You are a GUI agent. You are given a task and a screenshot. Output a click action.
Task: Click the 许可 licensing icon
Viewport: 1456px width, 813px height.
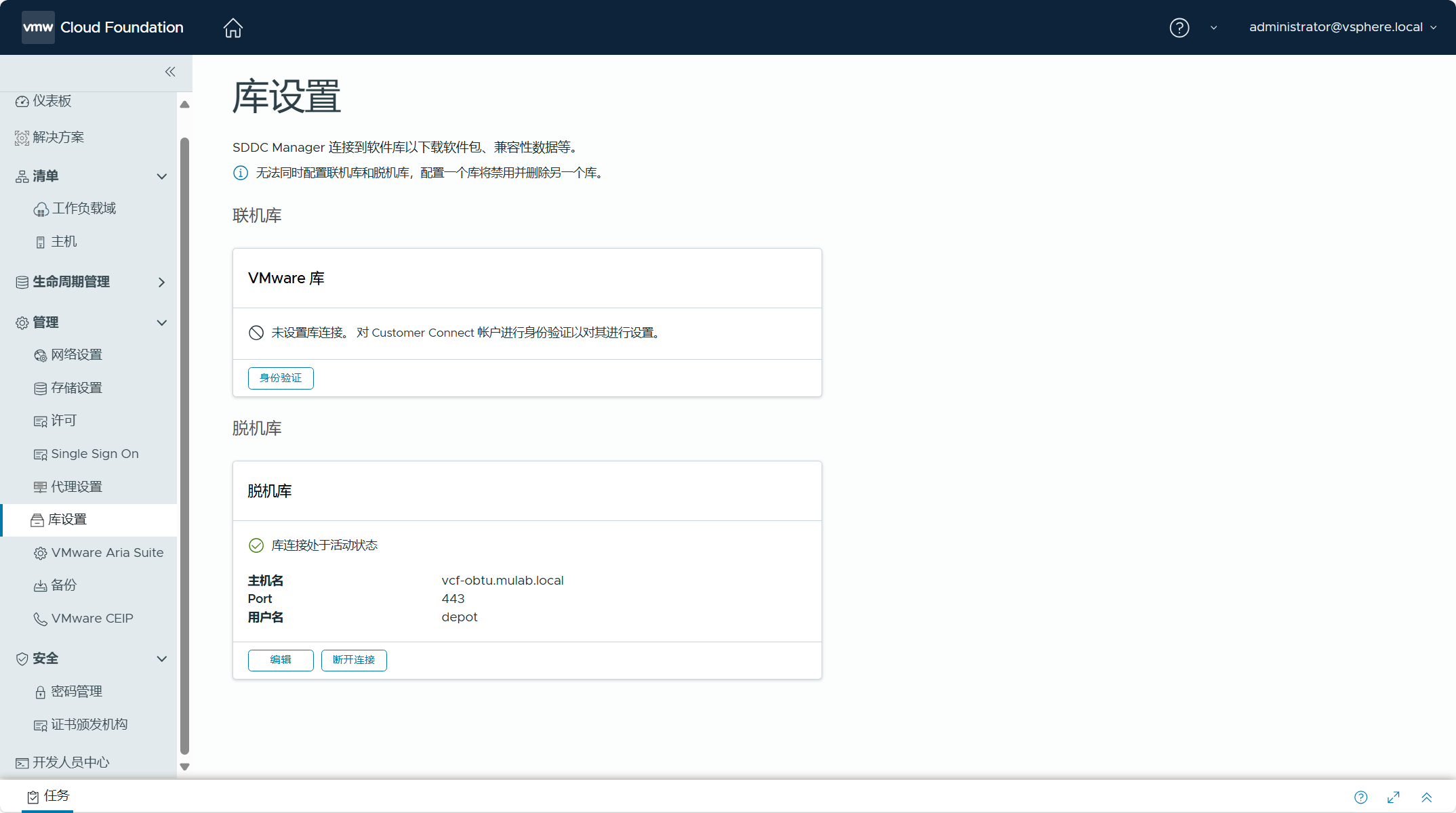[x=41, y=421]
